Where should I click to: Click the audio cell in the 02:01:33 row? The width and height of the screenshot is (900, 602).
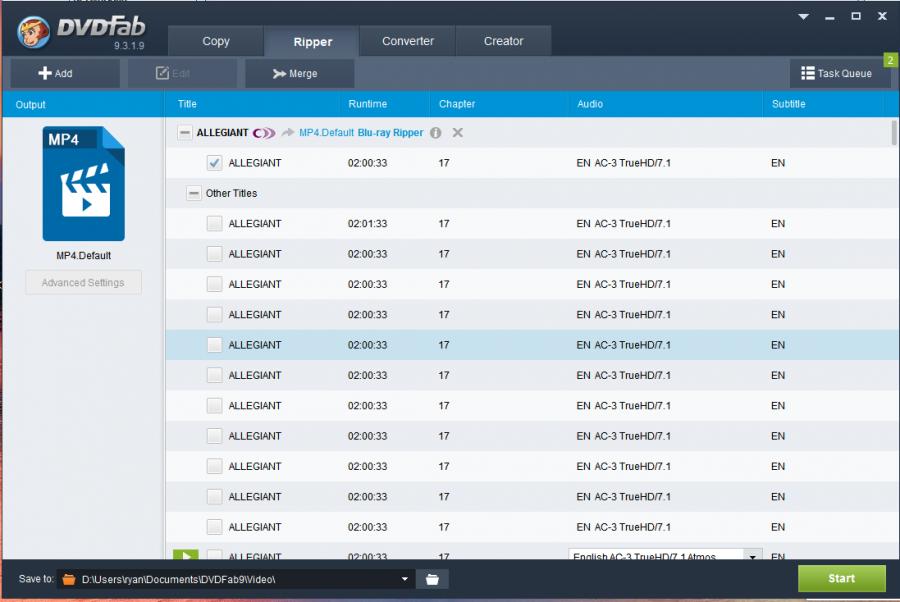[x=623, y=223]
